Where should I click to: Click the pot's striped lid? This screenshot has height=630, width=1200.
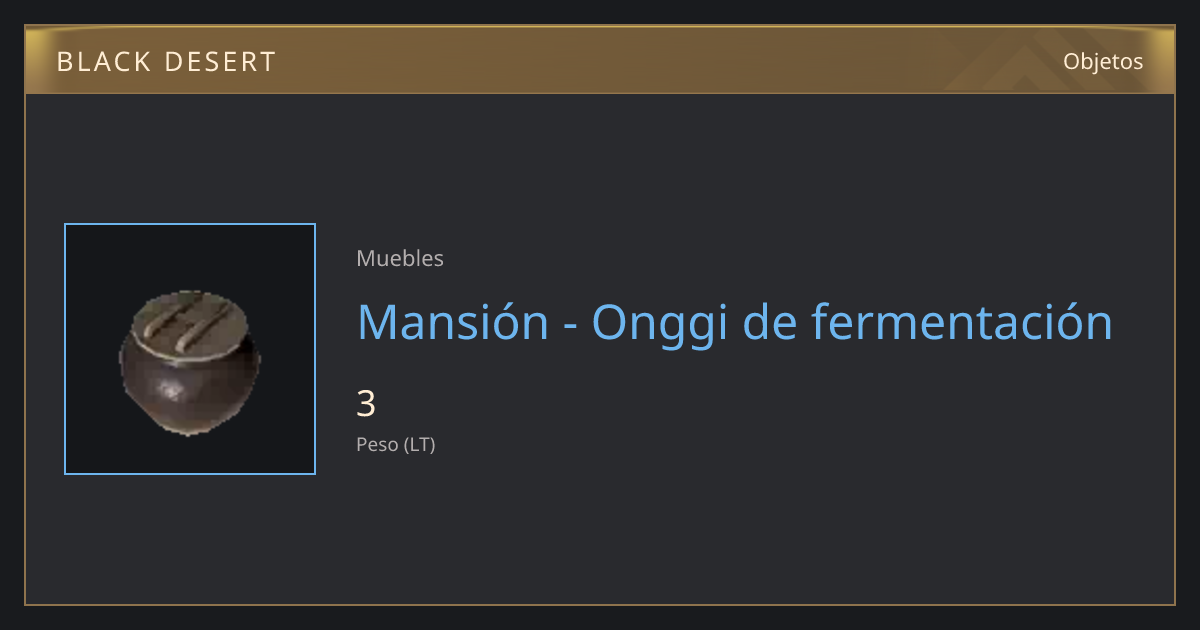[x=190, y=324]
